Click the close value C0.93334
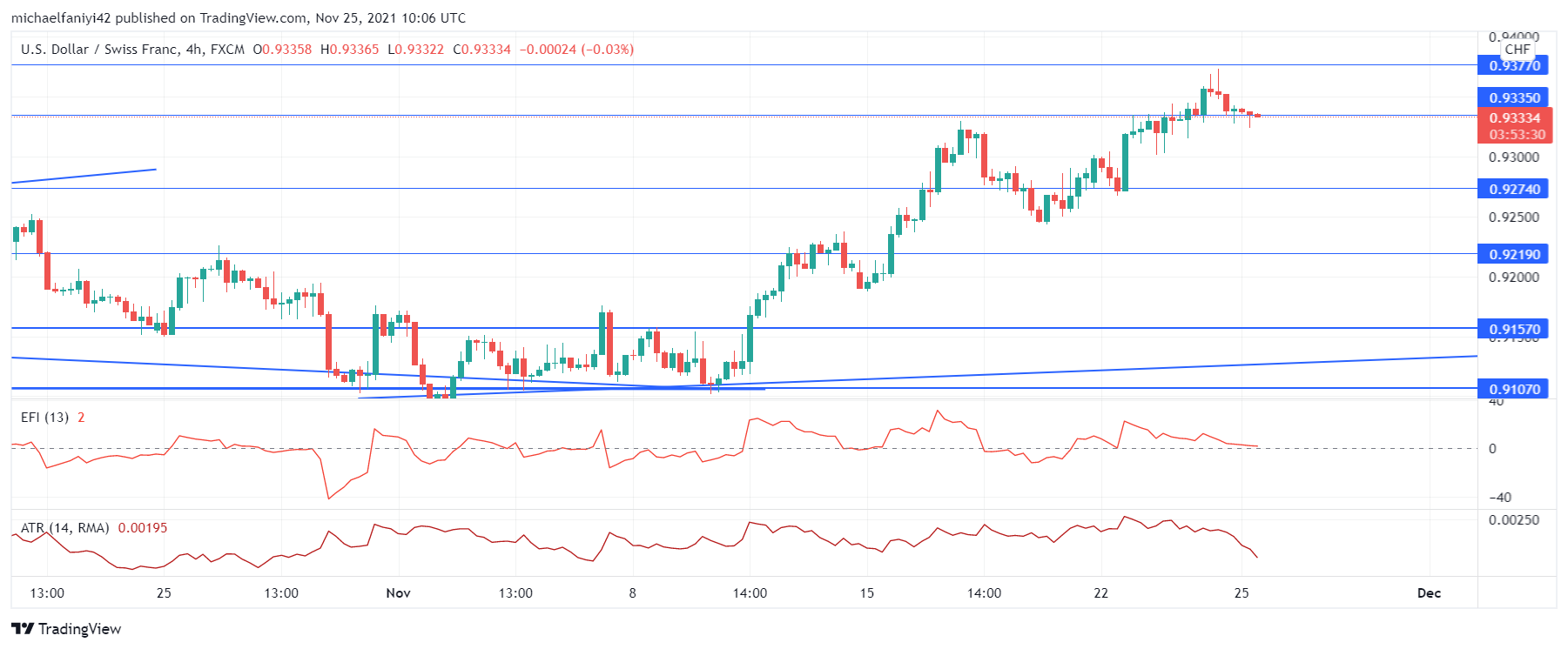The width and height of the screenshot is (1568, 649). point(482,50)
